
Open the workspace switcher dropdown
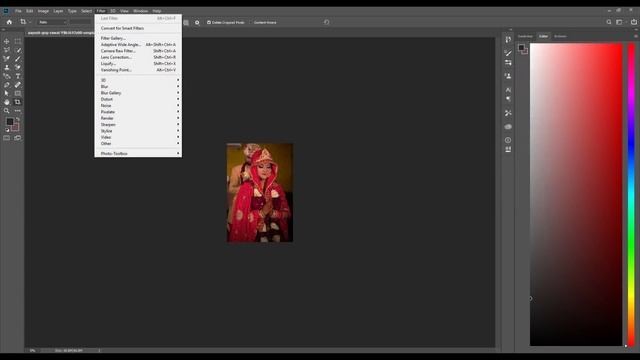point(620,22)
